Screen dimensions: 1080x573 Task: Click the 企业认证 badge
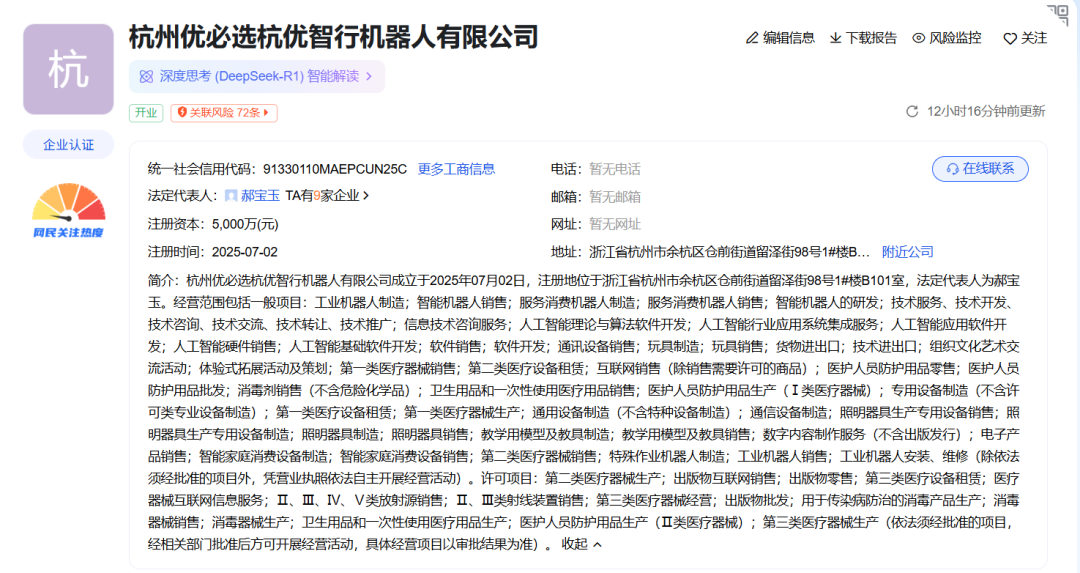pyautogui.click(x=68, y=145)
